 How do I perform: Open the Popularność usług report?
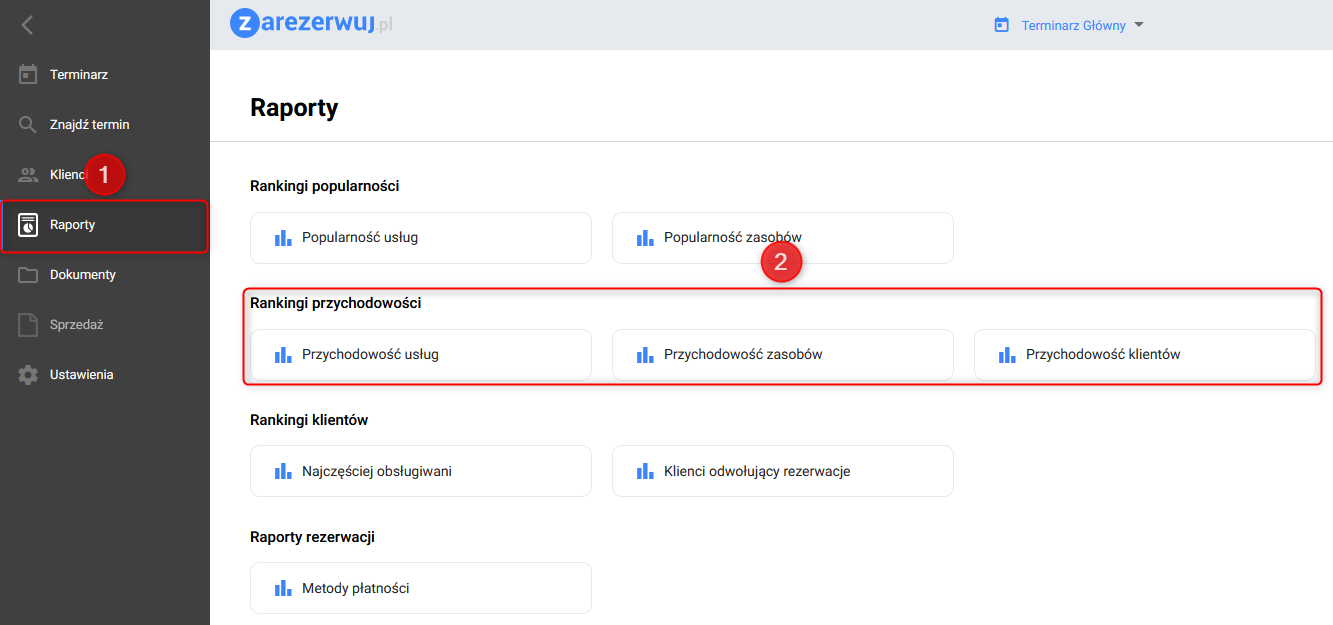(420, 238)
